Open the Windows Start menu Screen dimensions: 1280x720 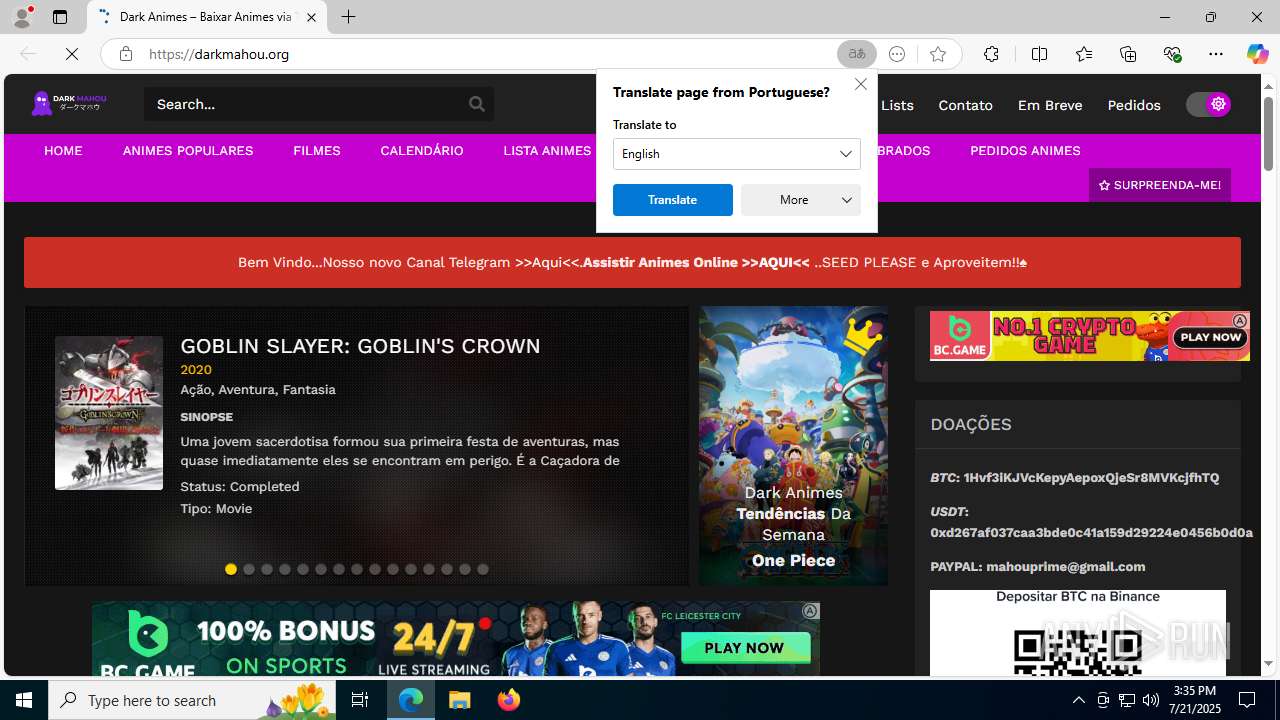(x=24, y=700)
